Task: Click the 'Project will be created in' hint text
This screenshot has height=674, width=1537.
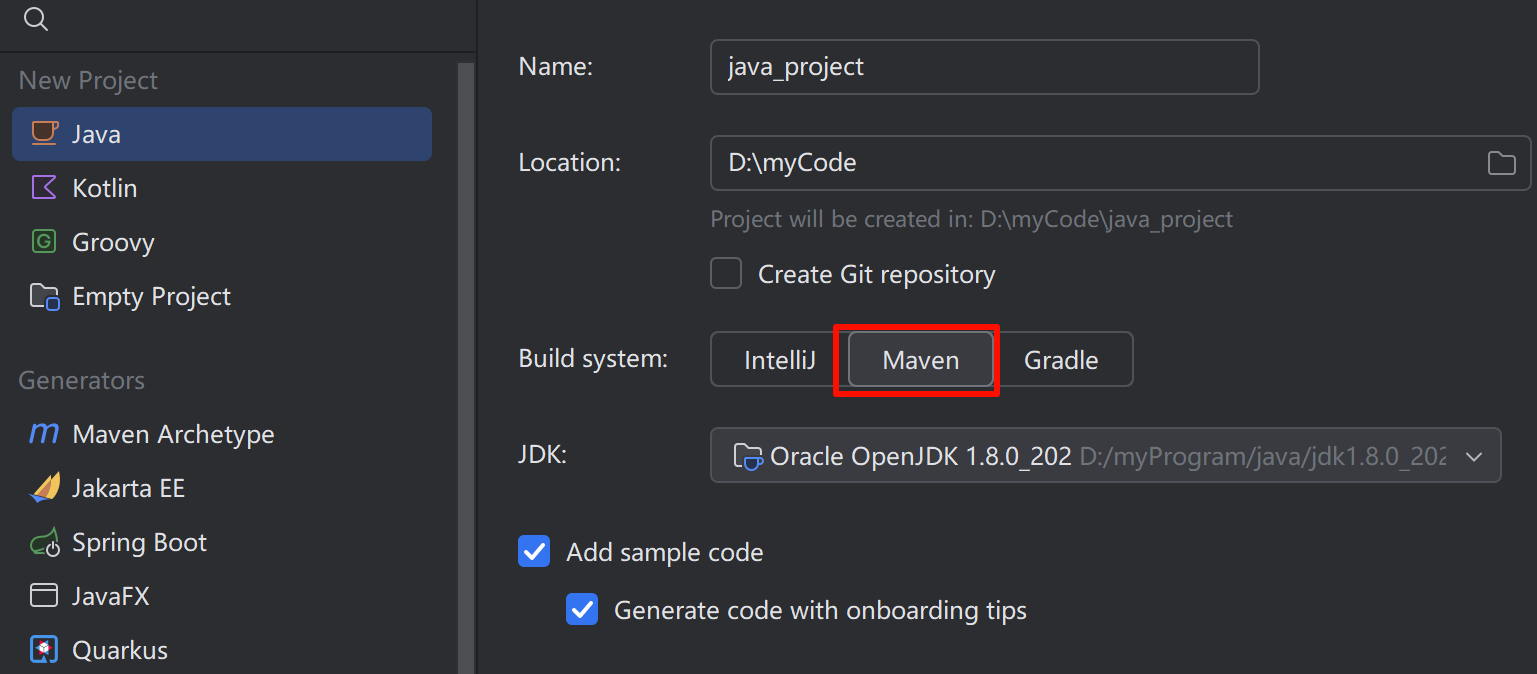Action: (971, 219)
